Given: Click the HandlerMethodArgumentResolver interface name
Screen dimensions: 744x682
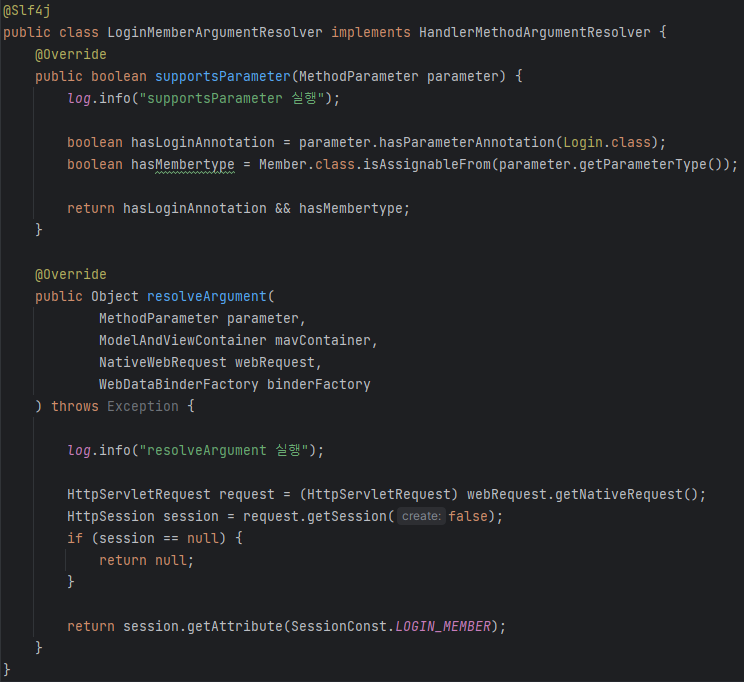Looking at the screenshot, I should (535, 32).
